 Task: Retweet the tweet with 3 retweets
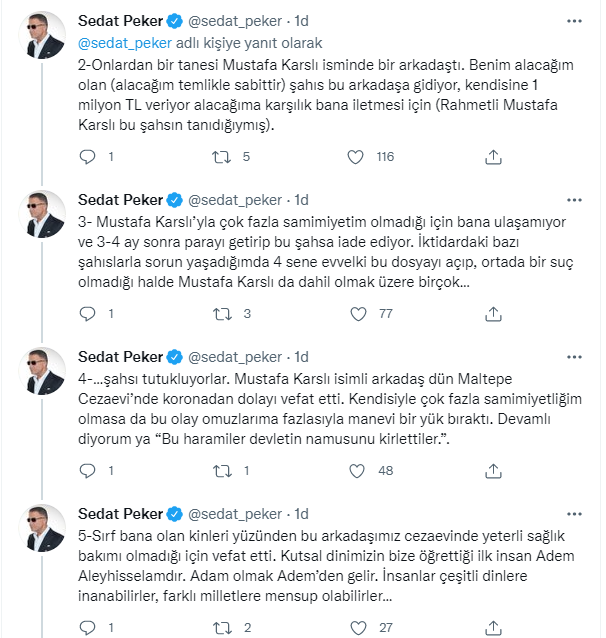coord(222,314)
